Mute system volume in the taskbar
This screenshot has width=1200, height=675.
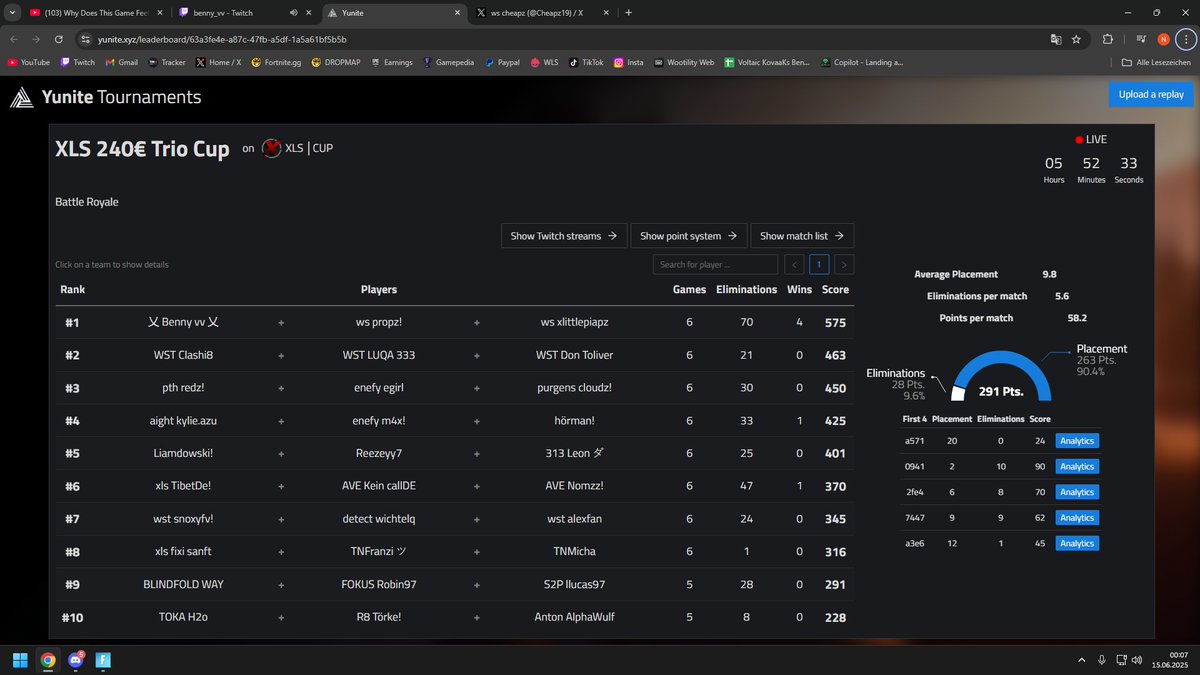tap(1136, 660)
